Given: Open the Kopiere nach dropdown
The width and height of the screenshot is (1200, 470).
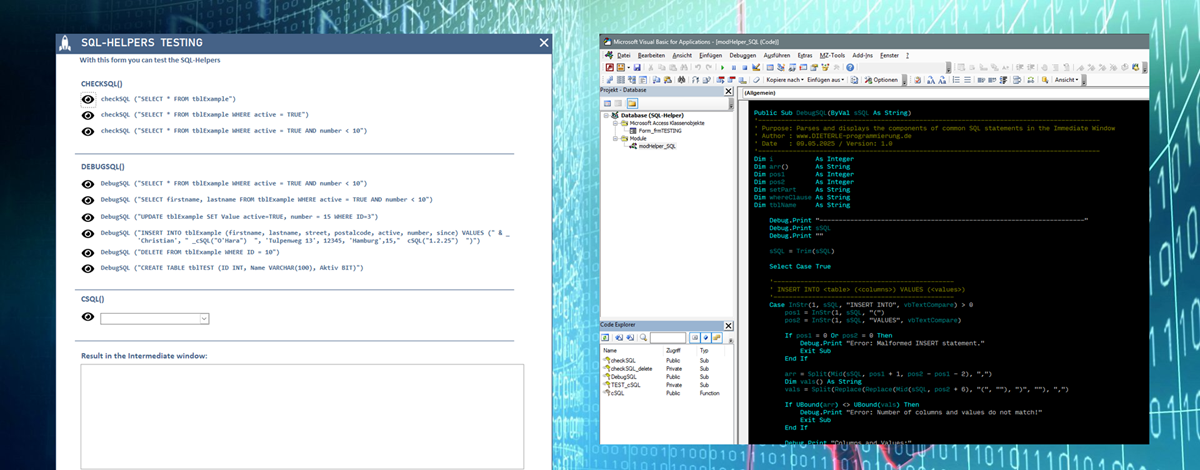Looking at the screenshot, I should [x=785, y=80].
